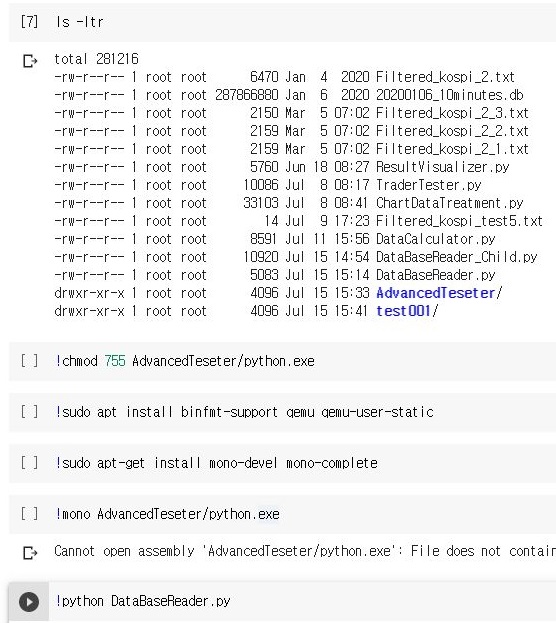Click the 'test001/' directory name
Screen dimensions: 556x623
[407, 311]
